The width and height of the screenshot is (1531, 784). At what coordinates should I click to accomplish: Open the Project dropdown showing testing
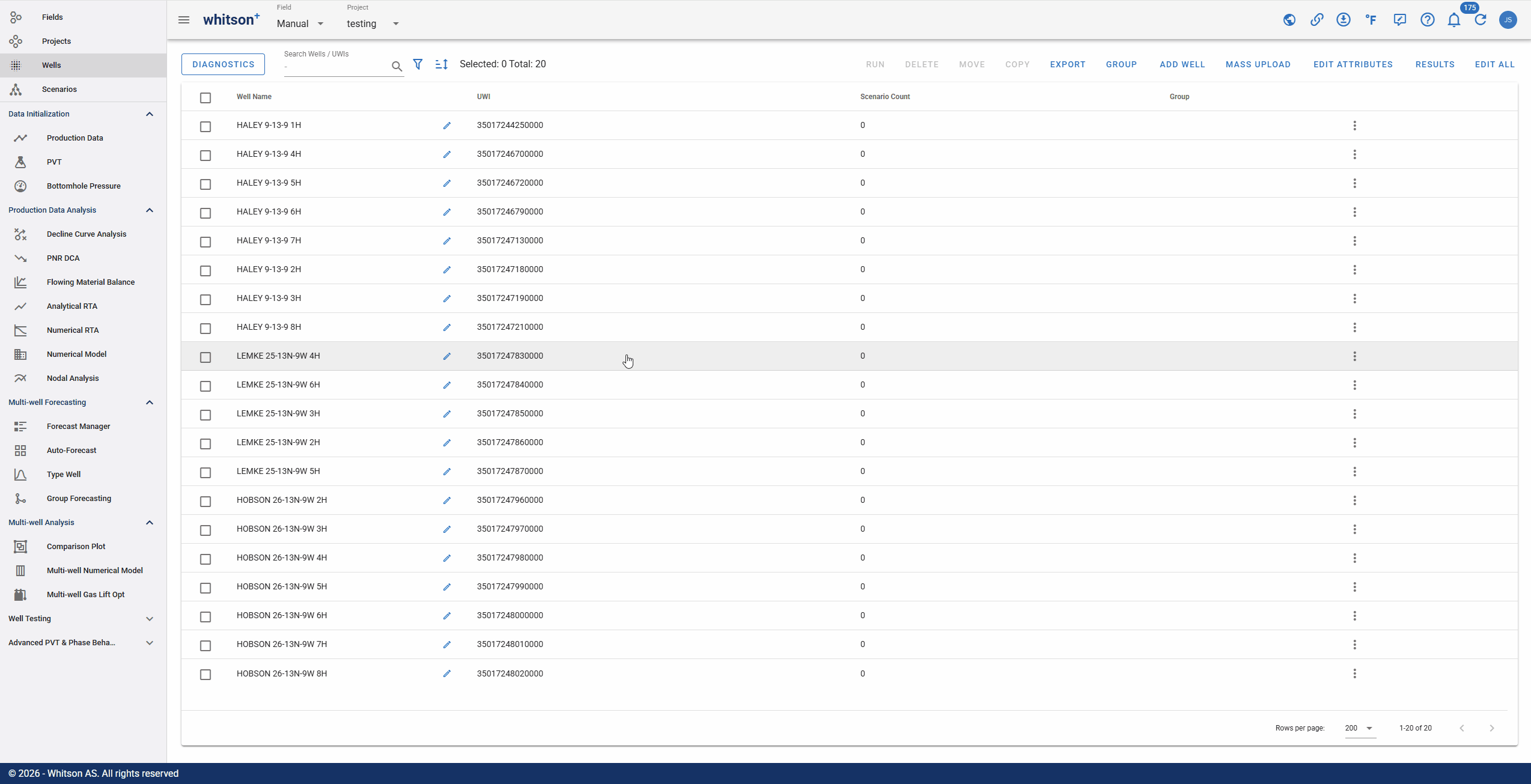pos(373,23)
